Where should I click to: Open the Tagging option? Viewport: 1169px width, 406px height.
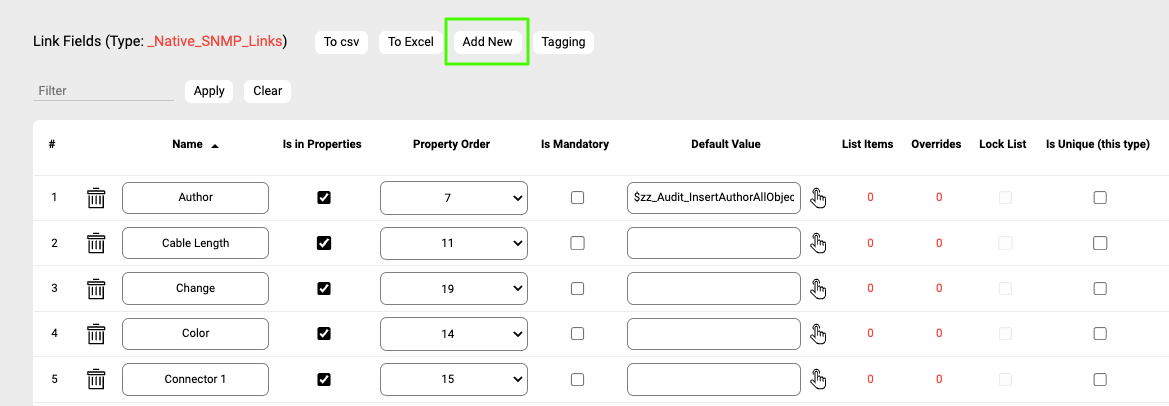(x=563, y=42)
